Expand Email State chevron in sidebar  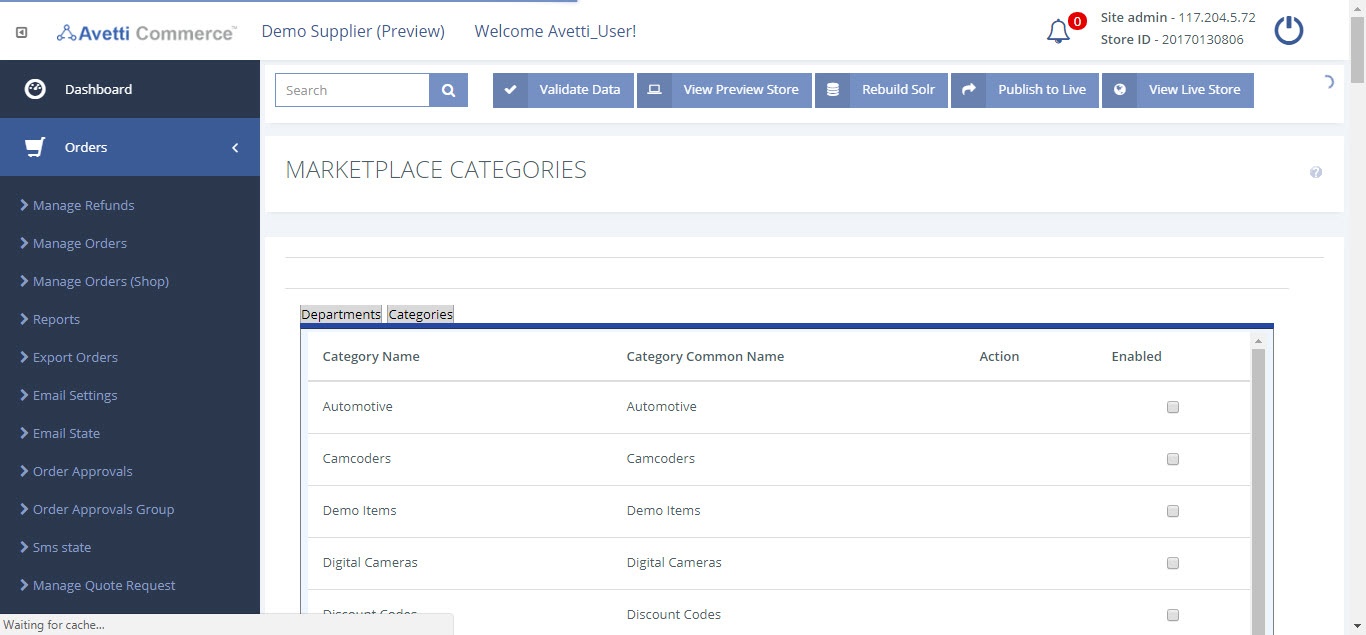pyautogui.click(x=24, y=433)
